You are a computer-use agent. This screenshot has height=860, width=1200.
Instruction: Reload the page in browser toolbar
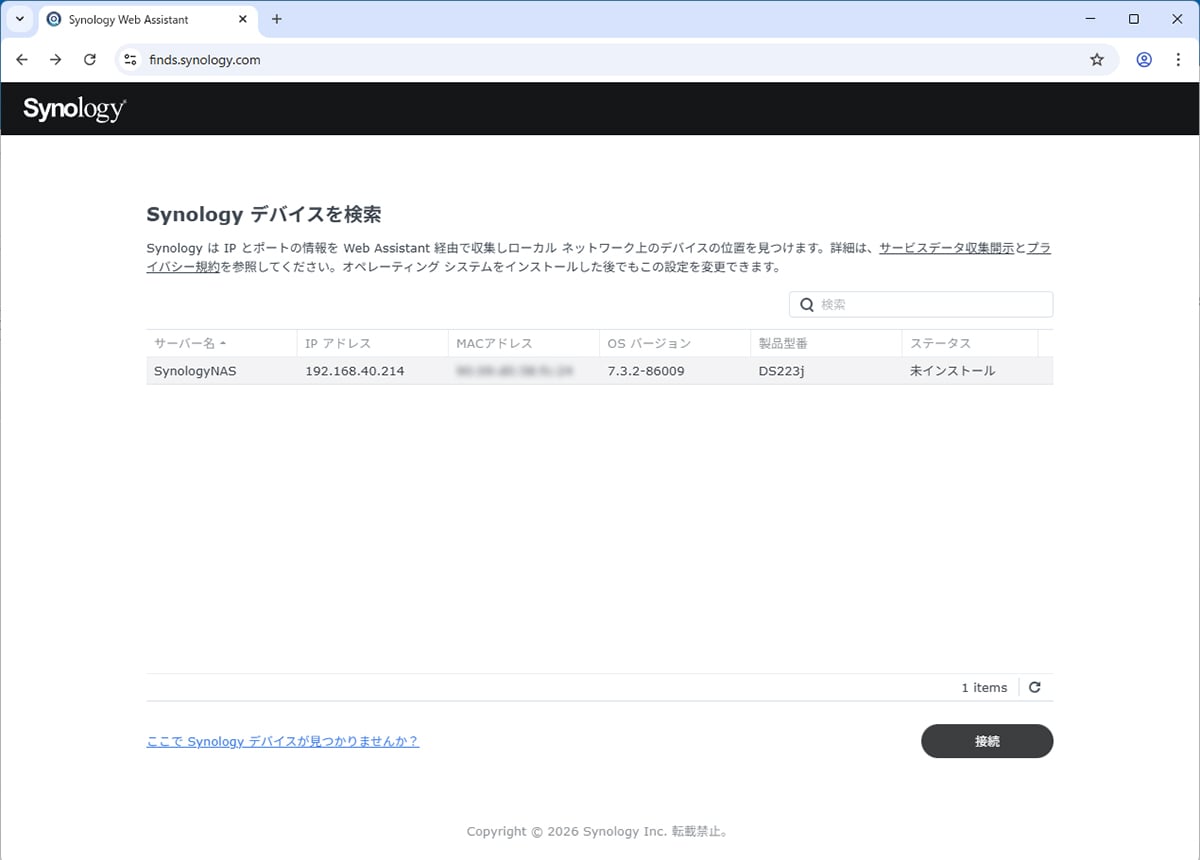(x=89, y=60)
